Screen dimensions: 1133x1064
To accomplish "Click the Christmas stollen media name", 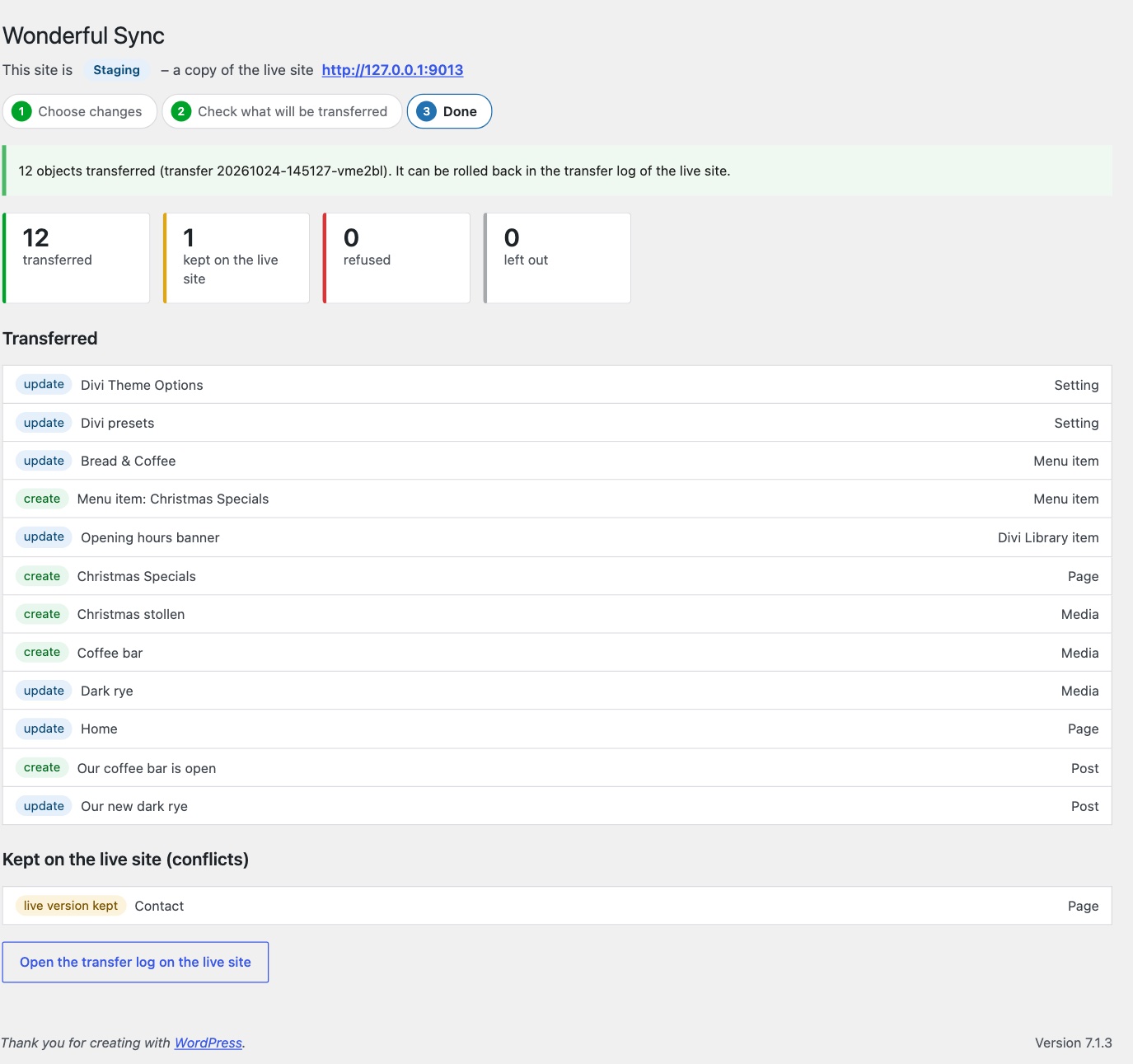I will pos(131,614).
